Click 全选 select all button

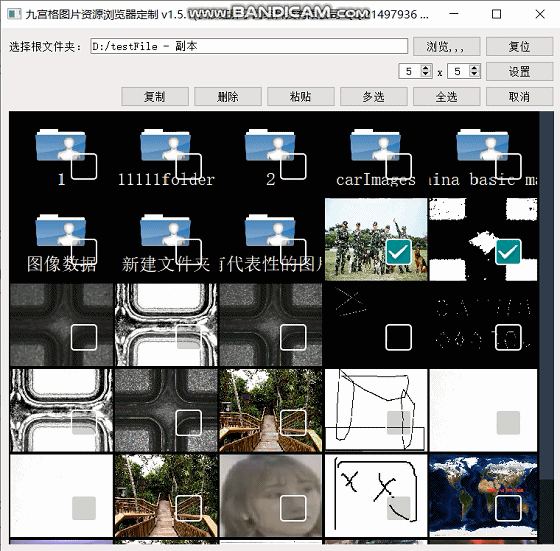coord(446,96)
